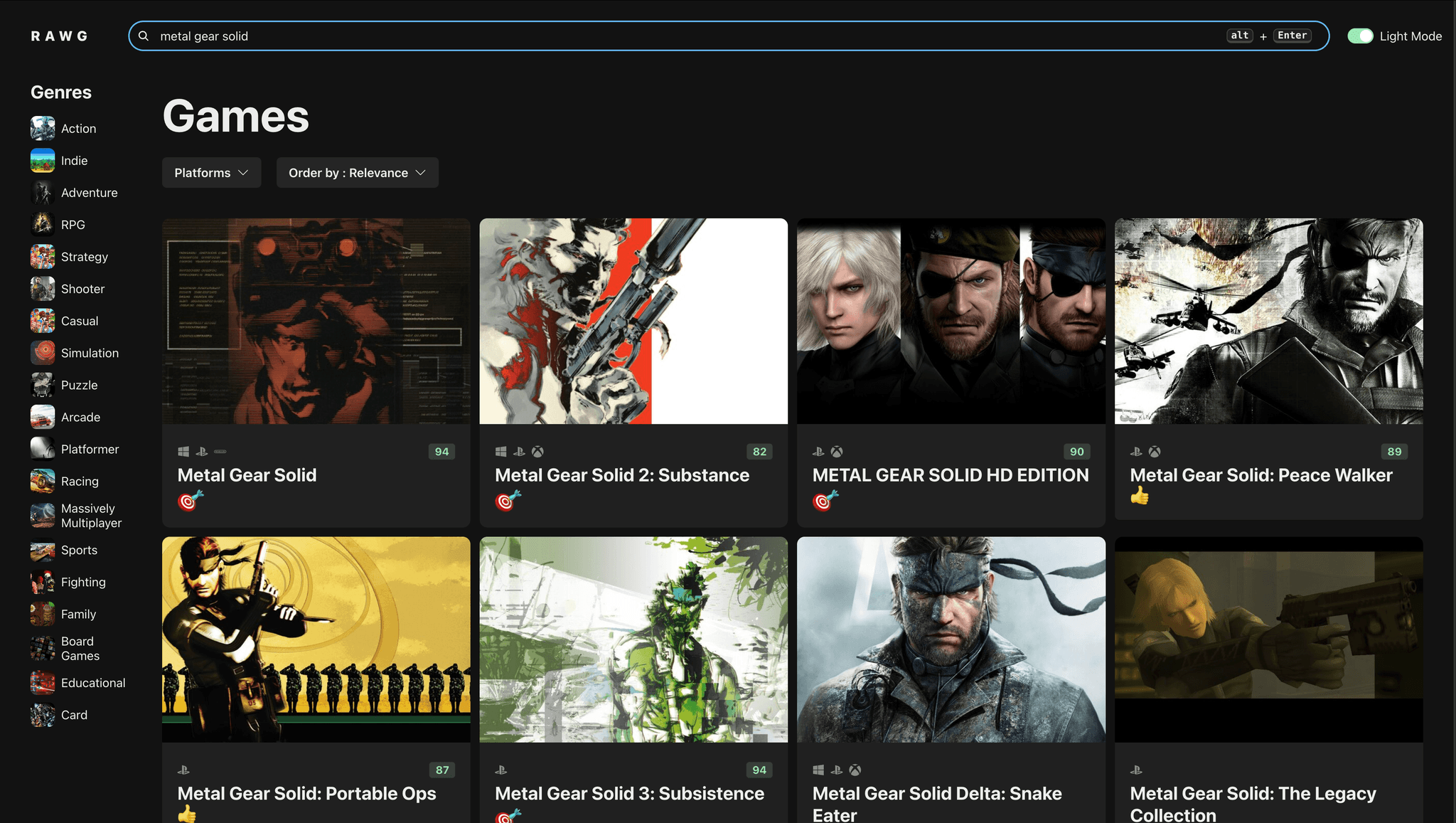
Task: Click the Adventure genre icon
Action: (43, 193)
